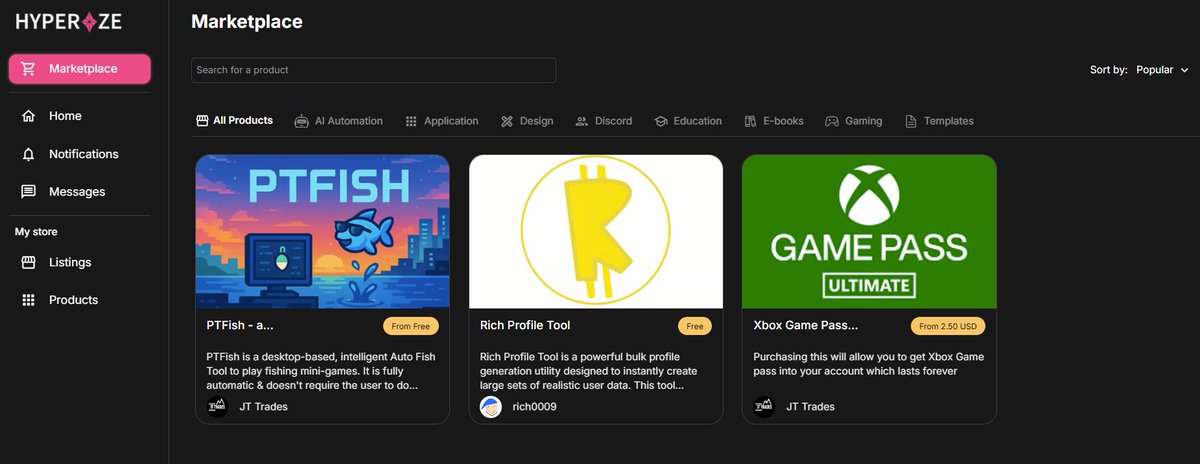Image resolution: width=1200 pixels, height=464 pixels.
Task: Switch to Education category
Action: click(688, 121)
